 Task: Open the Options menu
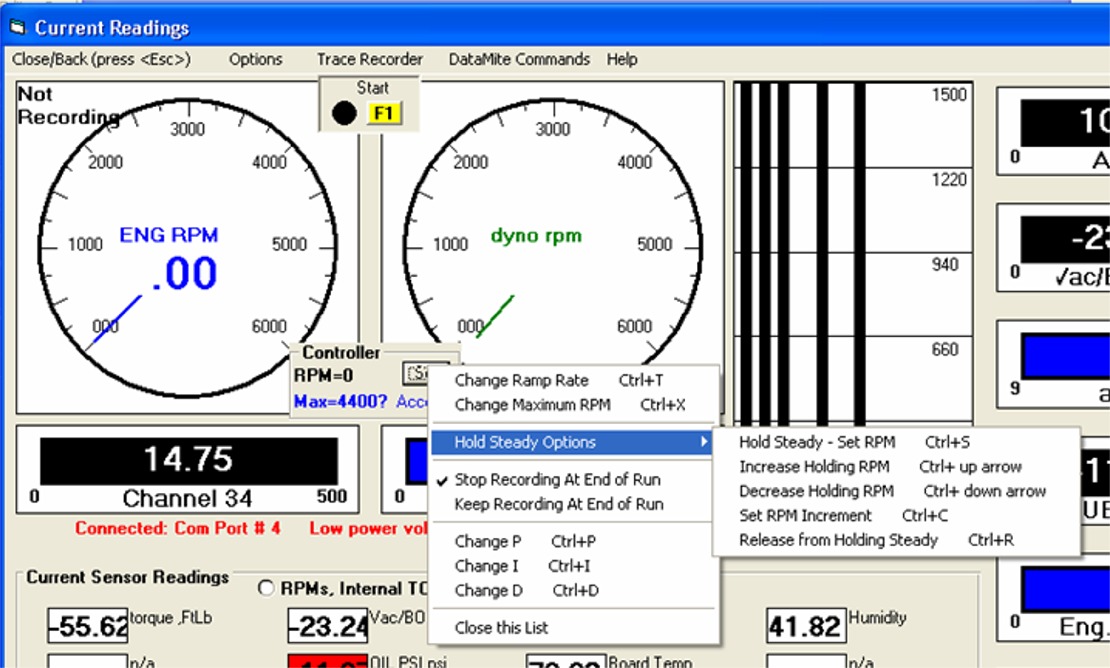pyautogui.click(x=255, y=59)
